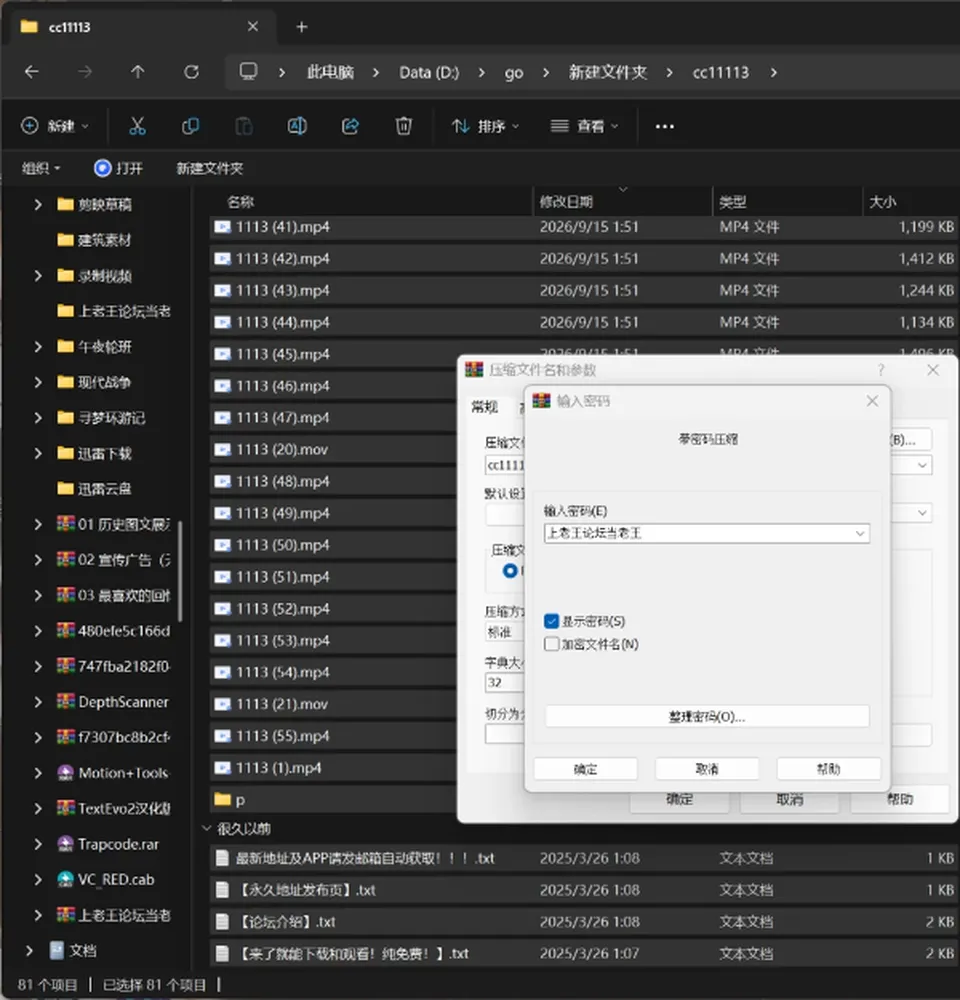Viewport: 960px width, 1000px height.
Task: Close the password dialog with X
Action: 872,401
